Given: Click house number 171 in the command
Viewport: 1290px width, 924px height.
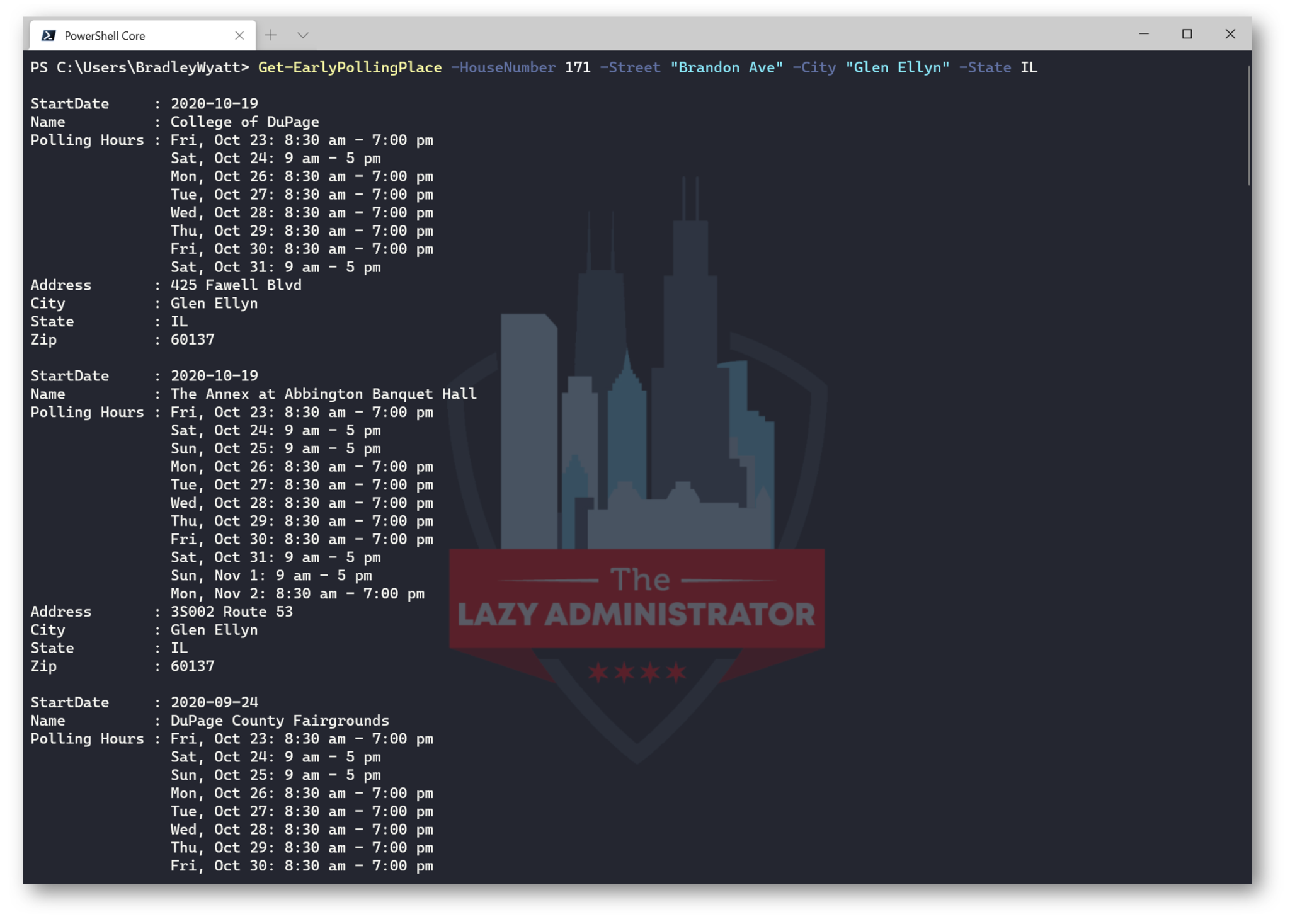Looking at the screenshot, I should point(578,67).
